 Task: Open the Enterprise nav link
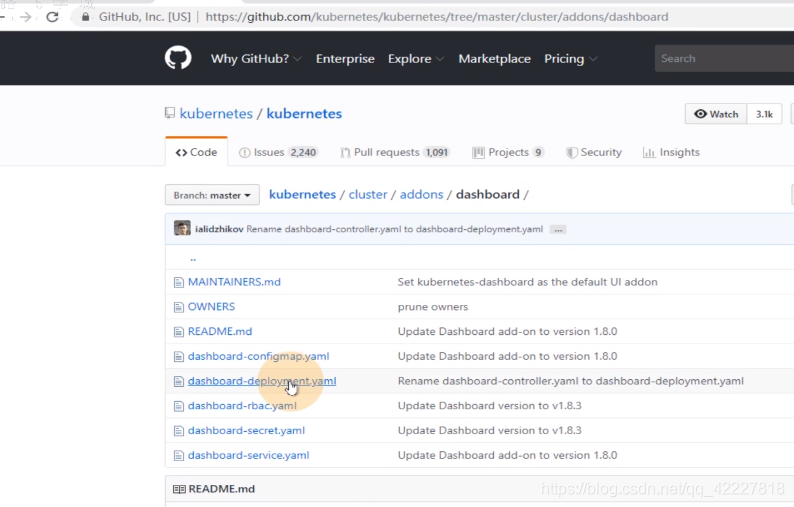coord(345,59)
